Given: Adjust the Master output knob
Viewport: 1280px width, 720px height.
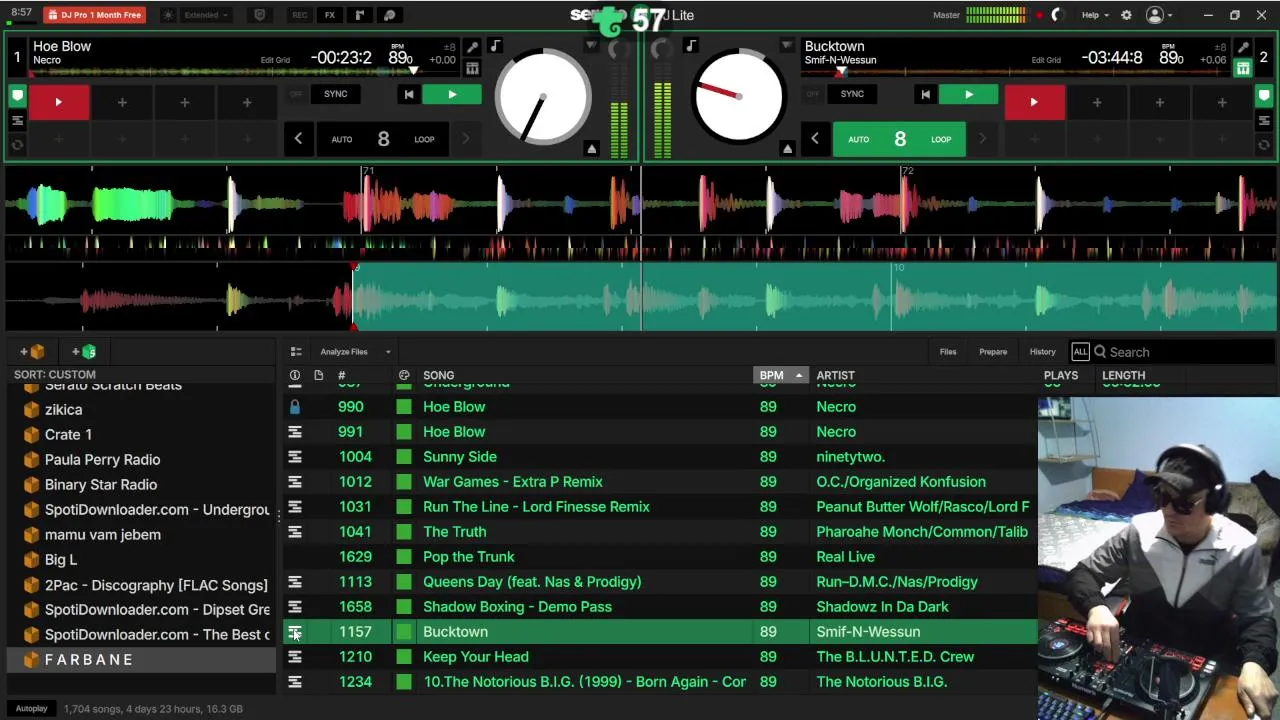Looking at the screenshot, I should point(1057,15).
